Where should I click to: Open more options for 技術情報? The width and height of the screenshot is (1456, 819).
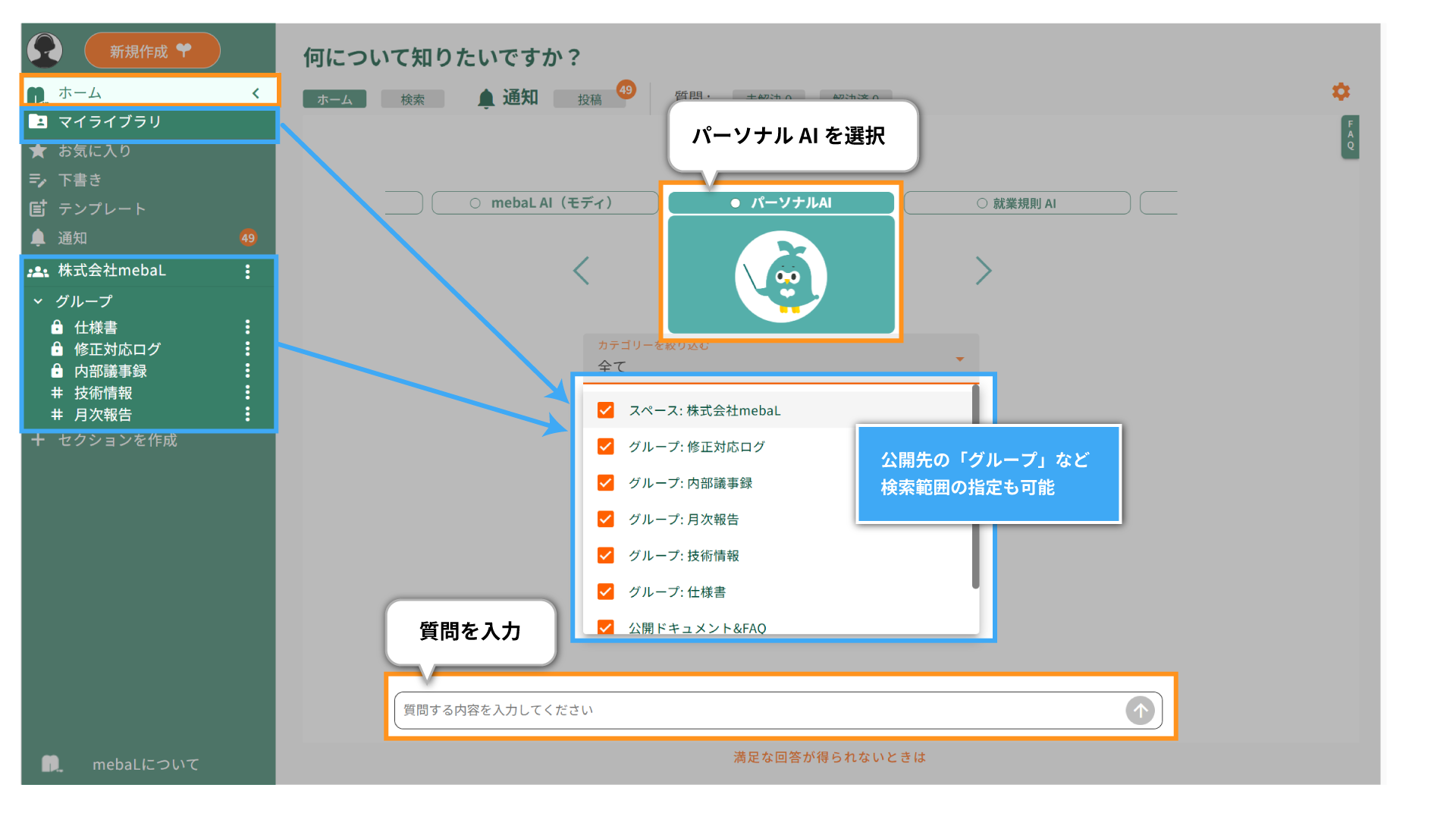(x=247, y=393)
